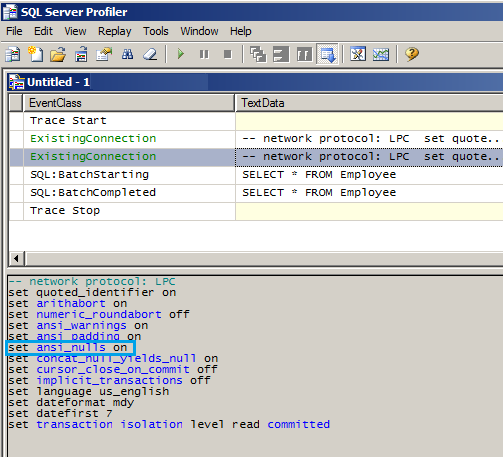Open the Help menu
Viewport: 503px width, 457px height.
click(x=241, y=31)
